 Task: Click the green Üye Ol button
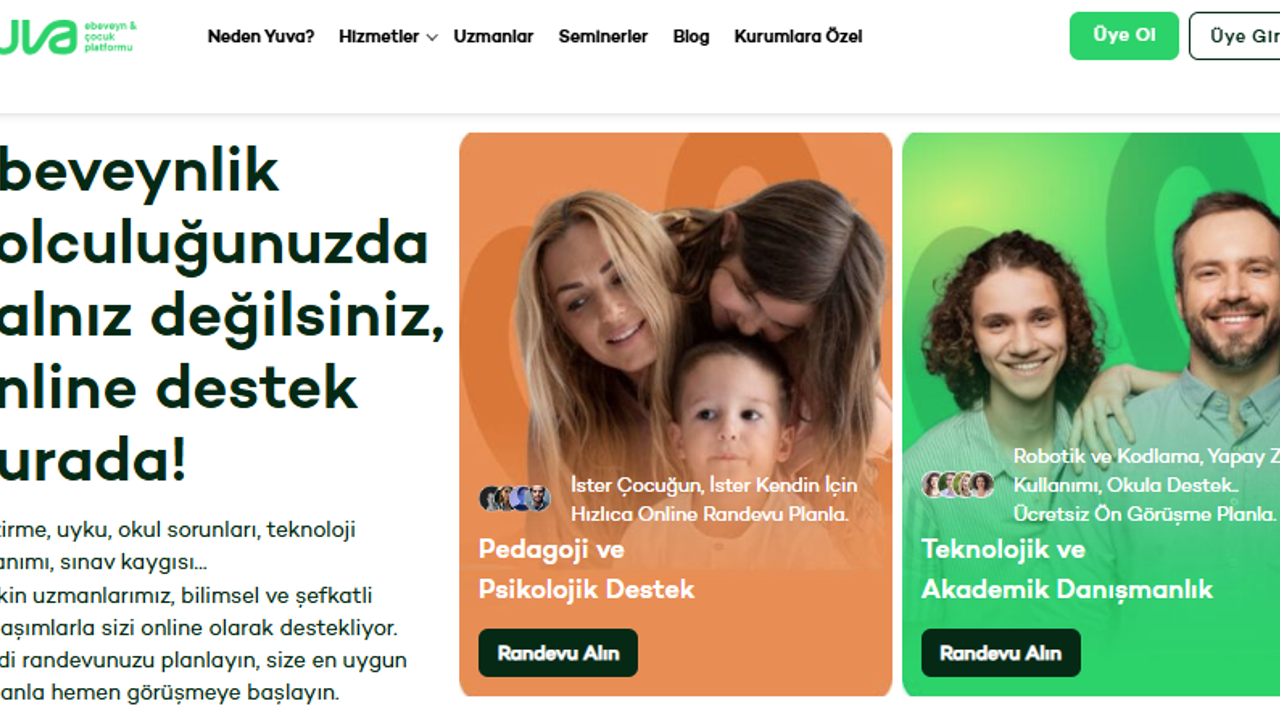(x=1124, y=36)
